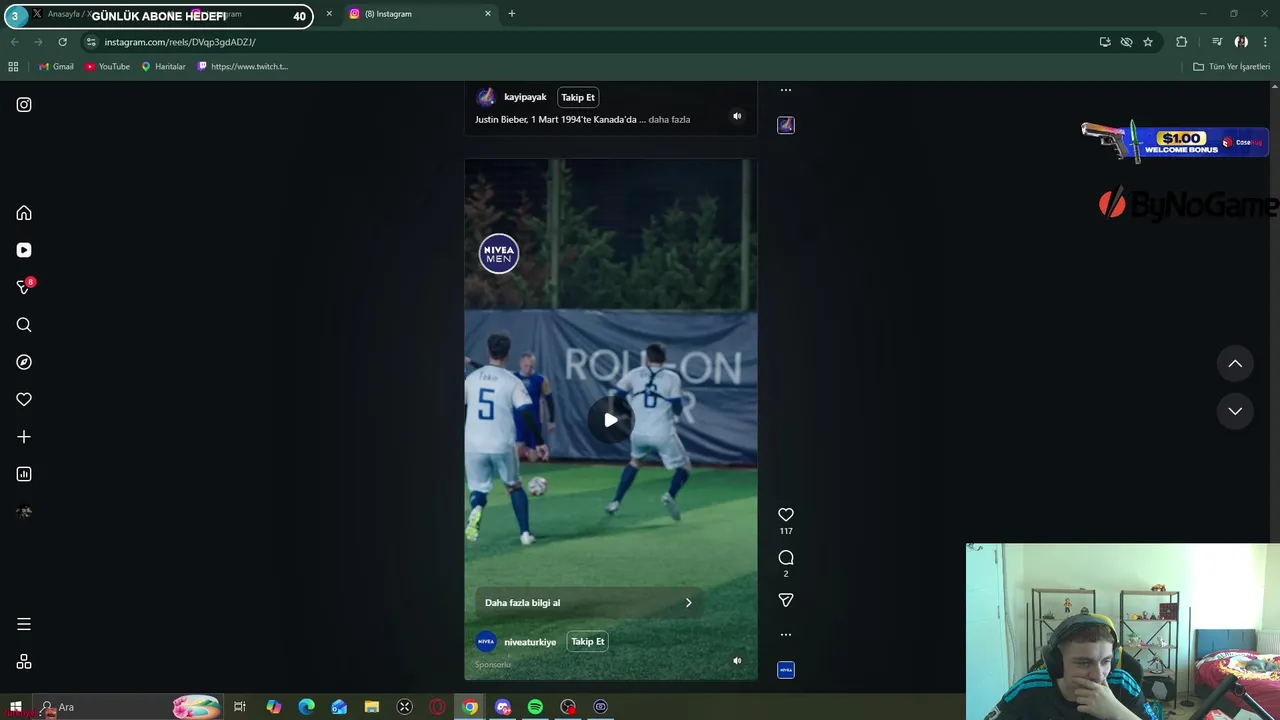This screenshot has width=1280, height=720.
Task: Follow niveaturkiye with Takip Et button
Action: (588, 642)
